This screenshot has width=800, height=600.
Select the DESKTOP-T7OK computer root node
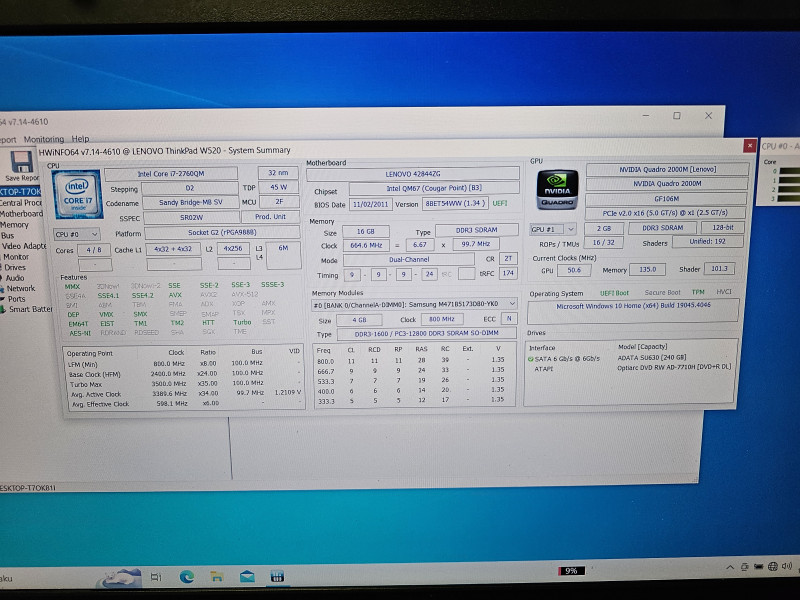20,192
